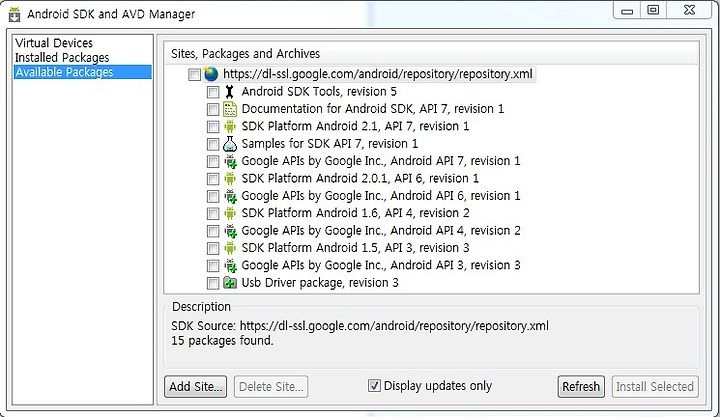Screen dimensions: 720x417
Task: Click the Refresh button
Action: (x=581, y=387)
